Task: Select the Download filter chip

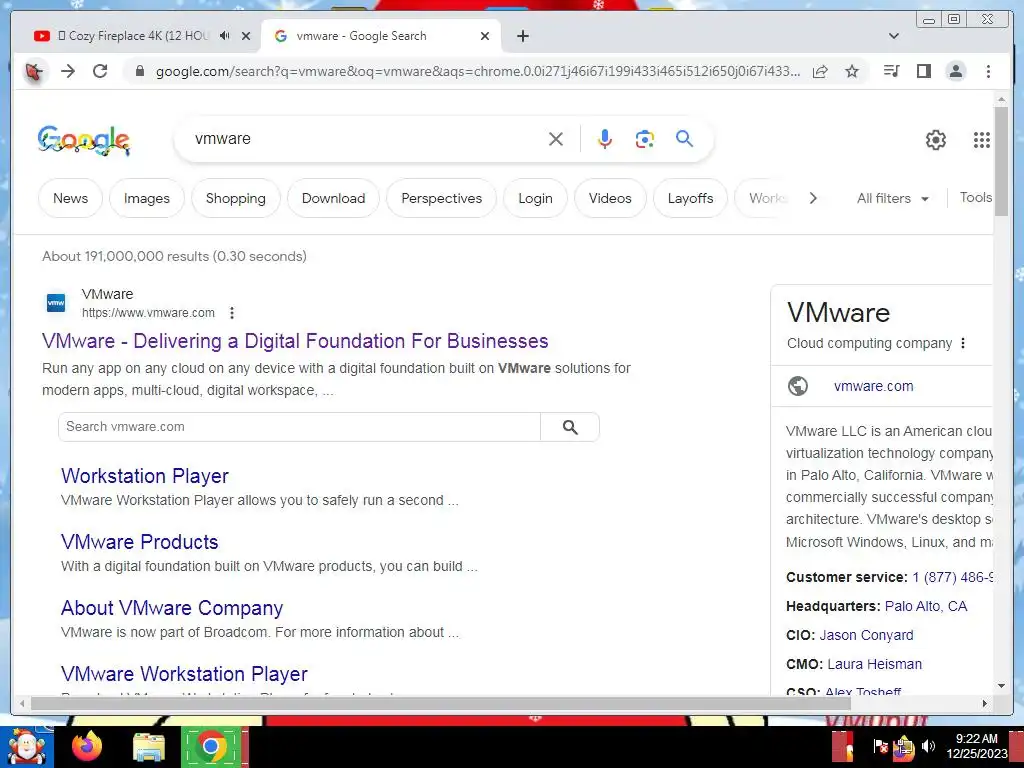Action: coord(333,198)
